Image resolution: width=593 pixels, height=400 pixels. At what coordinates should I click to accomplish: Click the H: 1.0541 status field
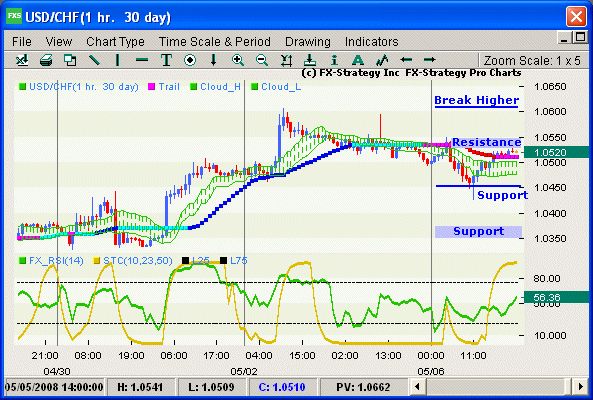(140, 387)
